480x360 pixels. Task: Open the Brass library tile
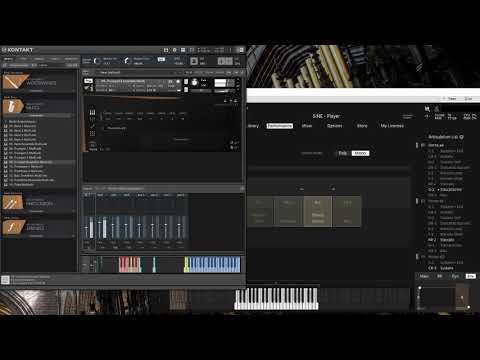point(39,106)
